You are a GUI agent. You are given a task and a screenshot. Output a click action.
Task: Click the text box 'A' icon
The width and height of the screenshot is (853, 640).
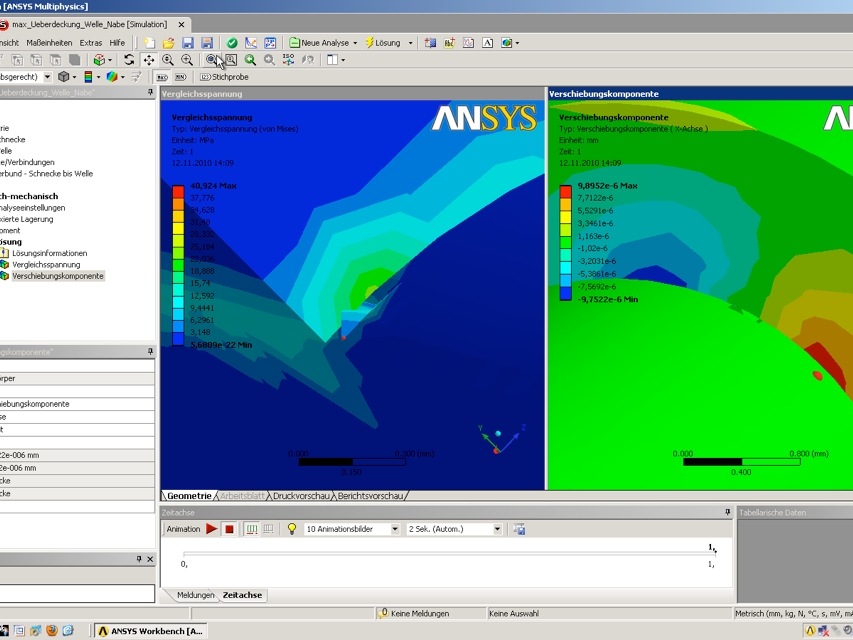[487, 43]
